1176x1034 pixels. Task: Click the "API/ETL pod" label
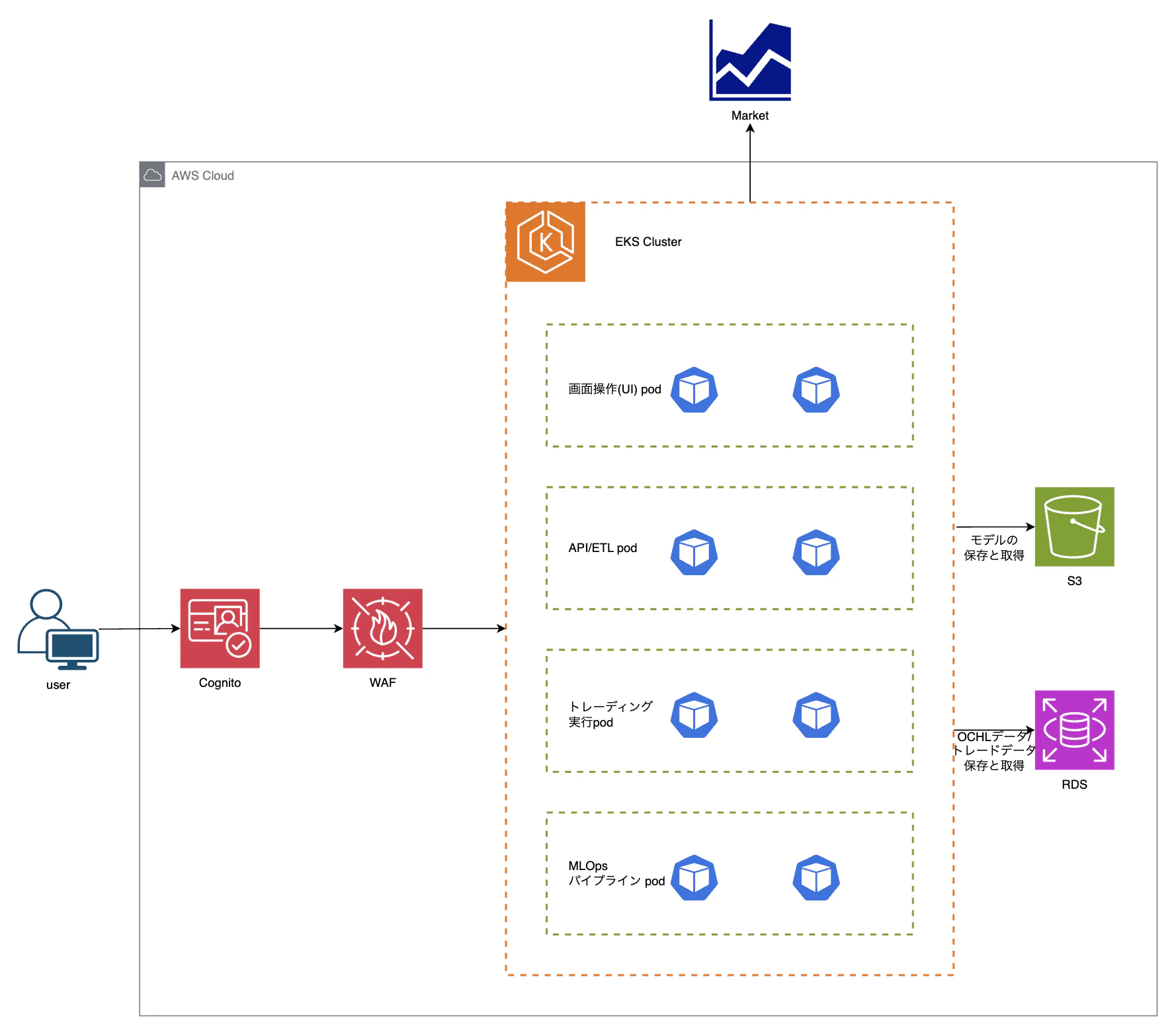pyautogui.click(x=603, y=548)
